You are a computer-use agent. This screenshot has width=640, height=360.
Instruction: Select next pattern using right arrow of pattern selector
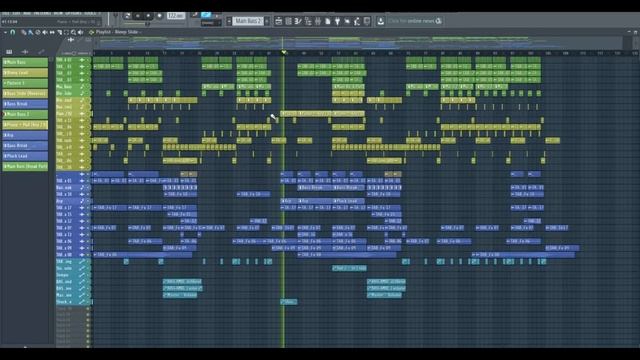267,21
